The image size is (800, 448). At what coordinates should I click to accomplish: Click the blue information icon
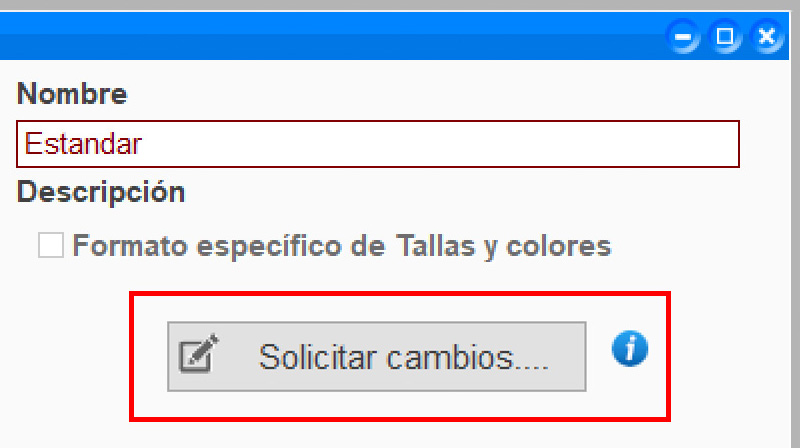tap(630, 349)
